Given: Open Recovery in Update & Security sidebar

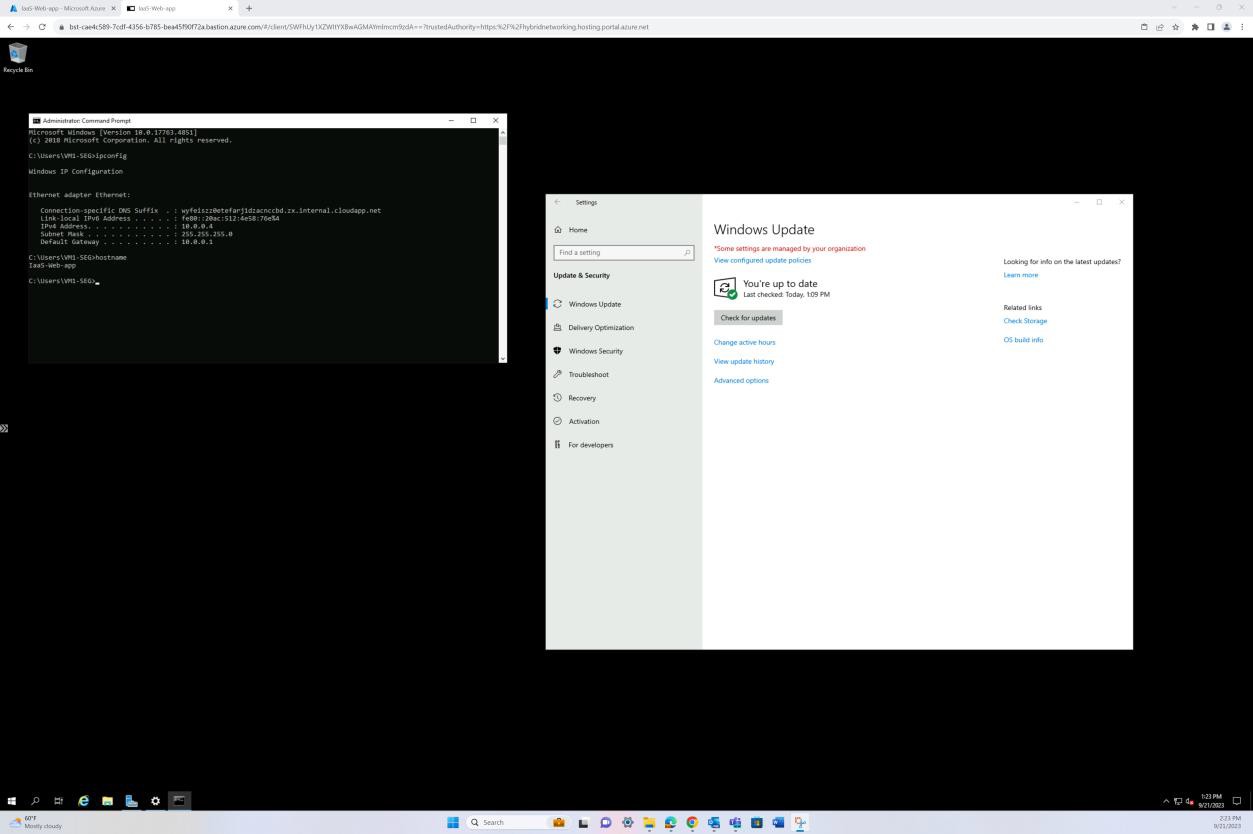Looking at the screenshot, I should [581, 397].
